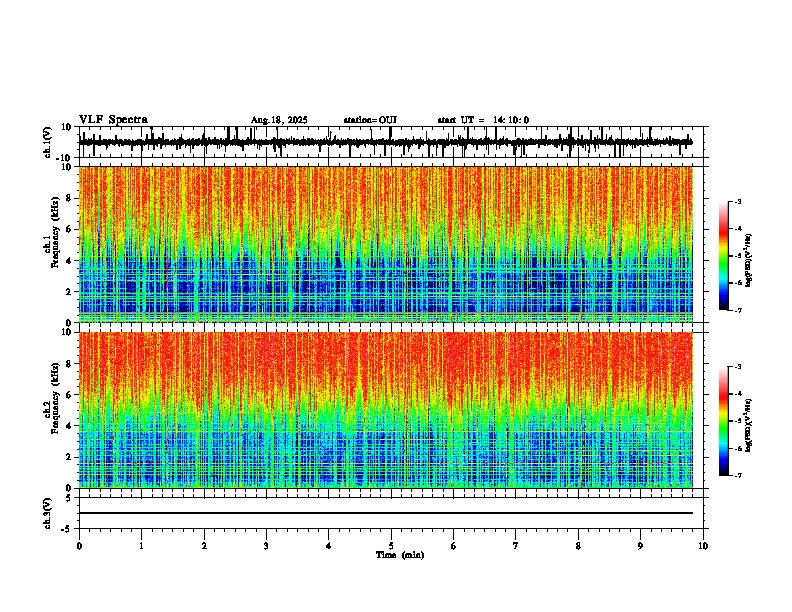Click the ch.1 voltage waveform trace
The image size is (792, 612).
[x=385, y=142]
